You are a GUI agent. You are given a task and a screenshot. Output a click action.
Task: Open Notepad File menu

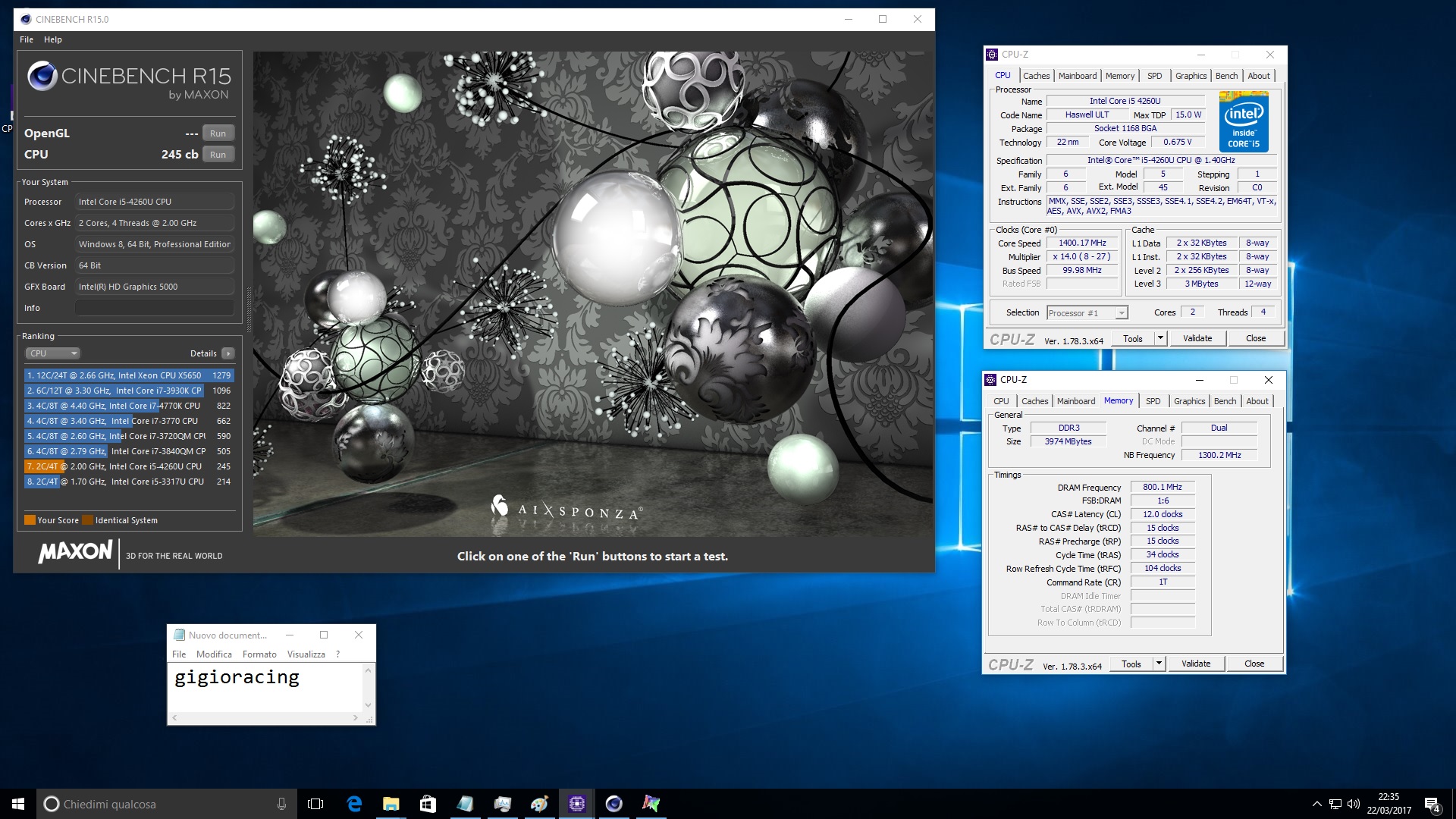179,654
